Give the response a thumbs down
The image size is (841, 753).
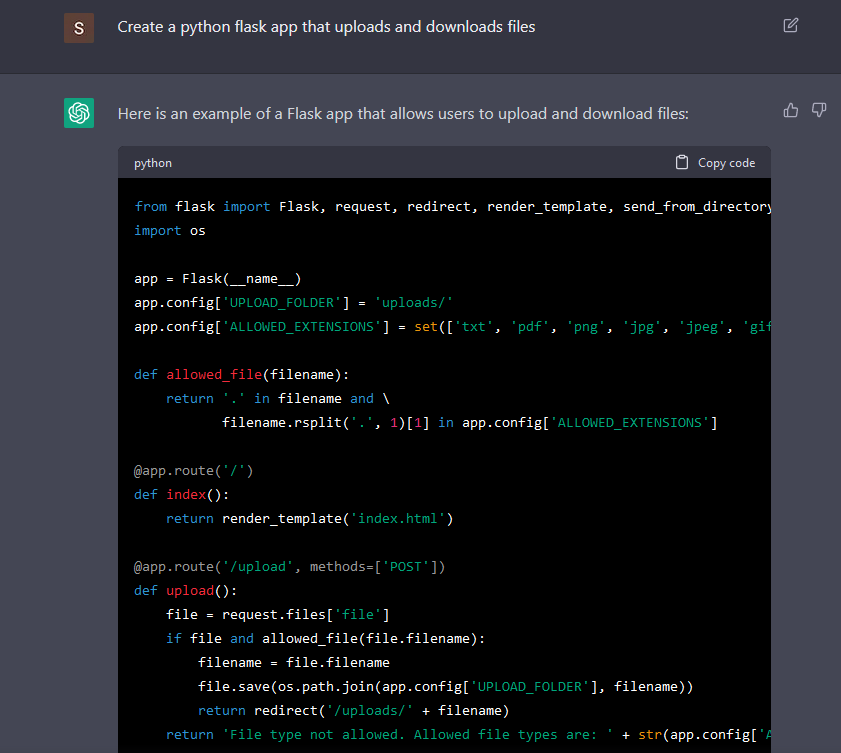click(818, 110)
